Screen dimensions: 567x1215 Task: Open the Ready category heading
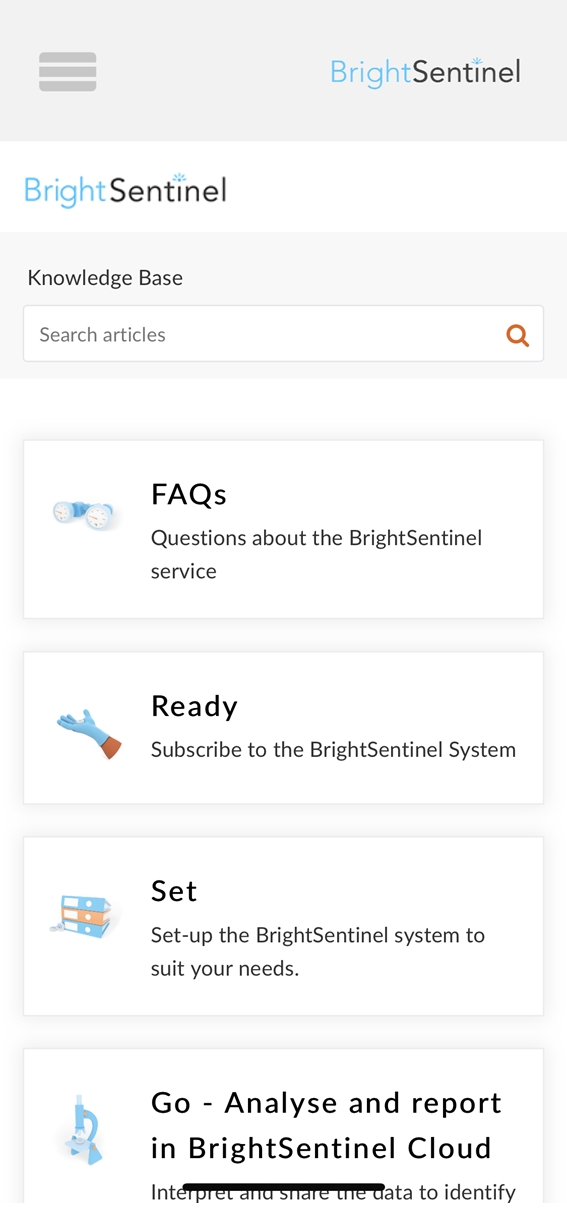click(x=194, y=706)
